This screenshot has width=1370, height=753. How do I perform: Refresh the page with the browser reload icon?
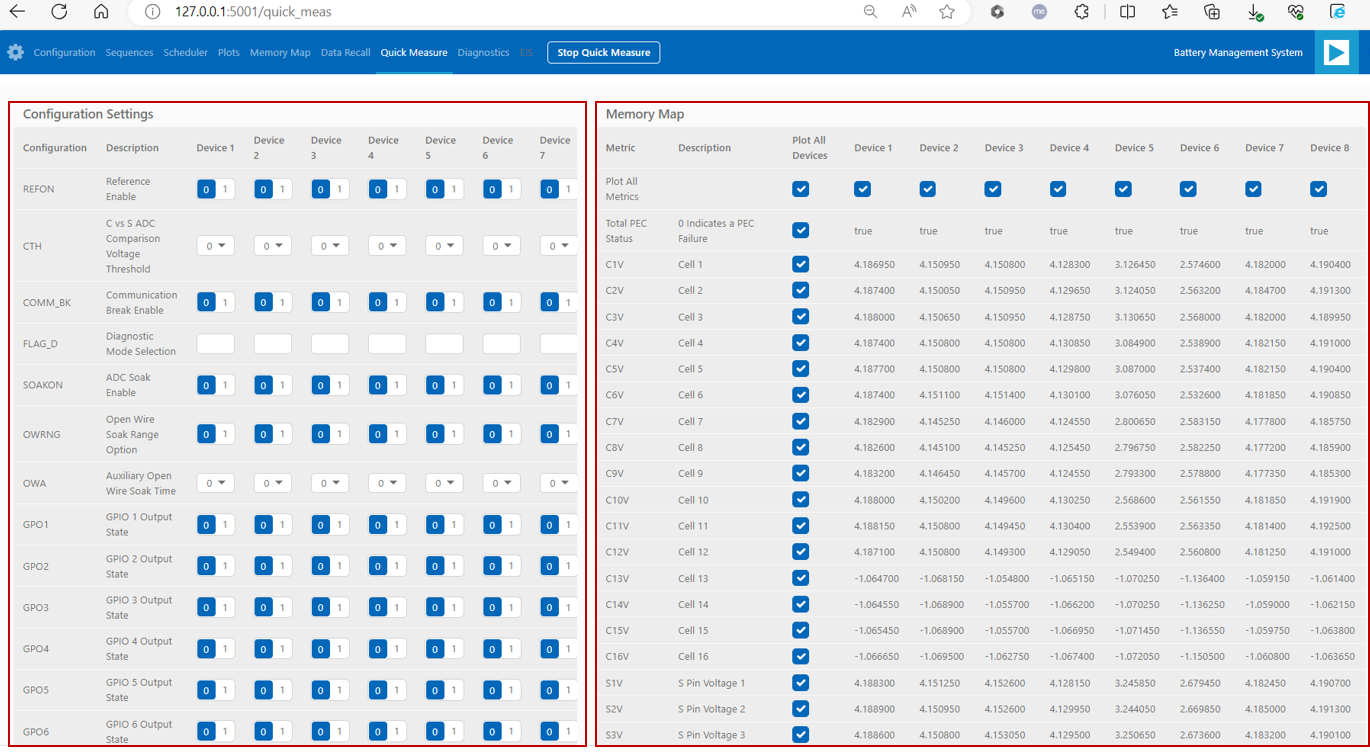[x=61, y=13]
